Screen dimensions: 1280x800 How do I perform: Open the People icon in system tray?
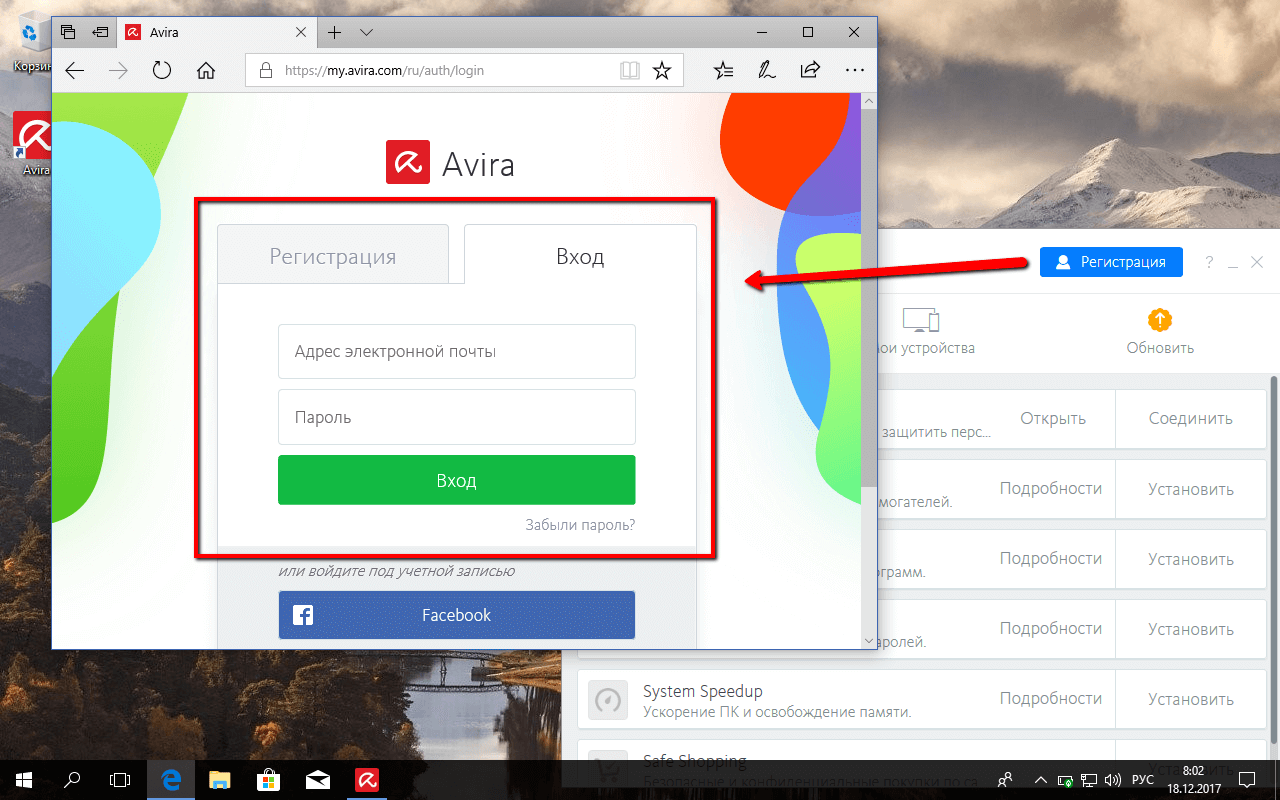1005,779
